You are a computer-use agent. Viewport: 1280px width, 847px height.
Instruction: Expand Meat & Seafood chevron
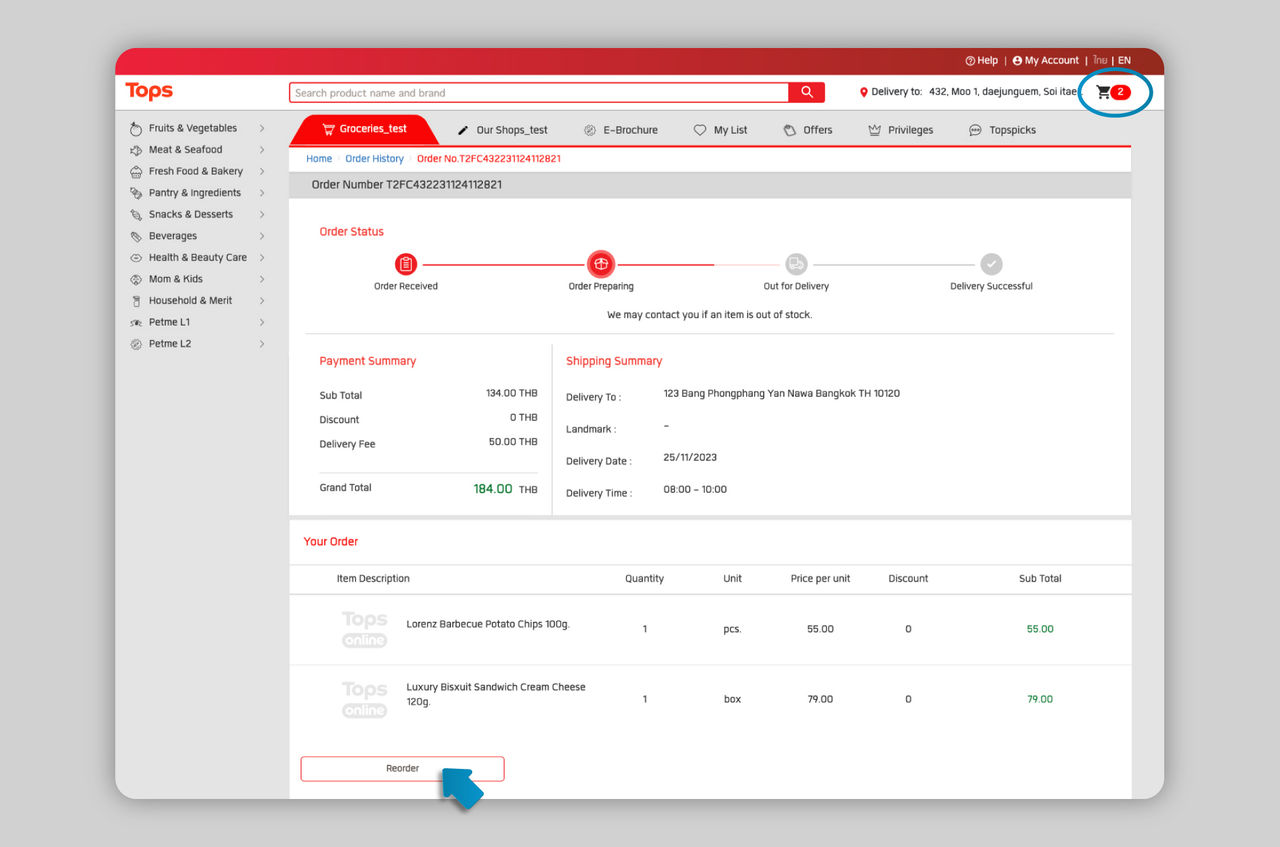point(262,150)
